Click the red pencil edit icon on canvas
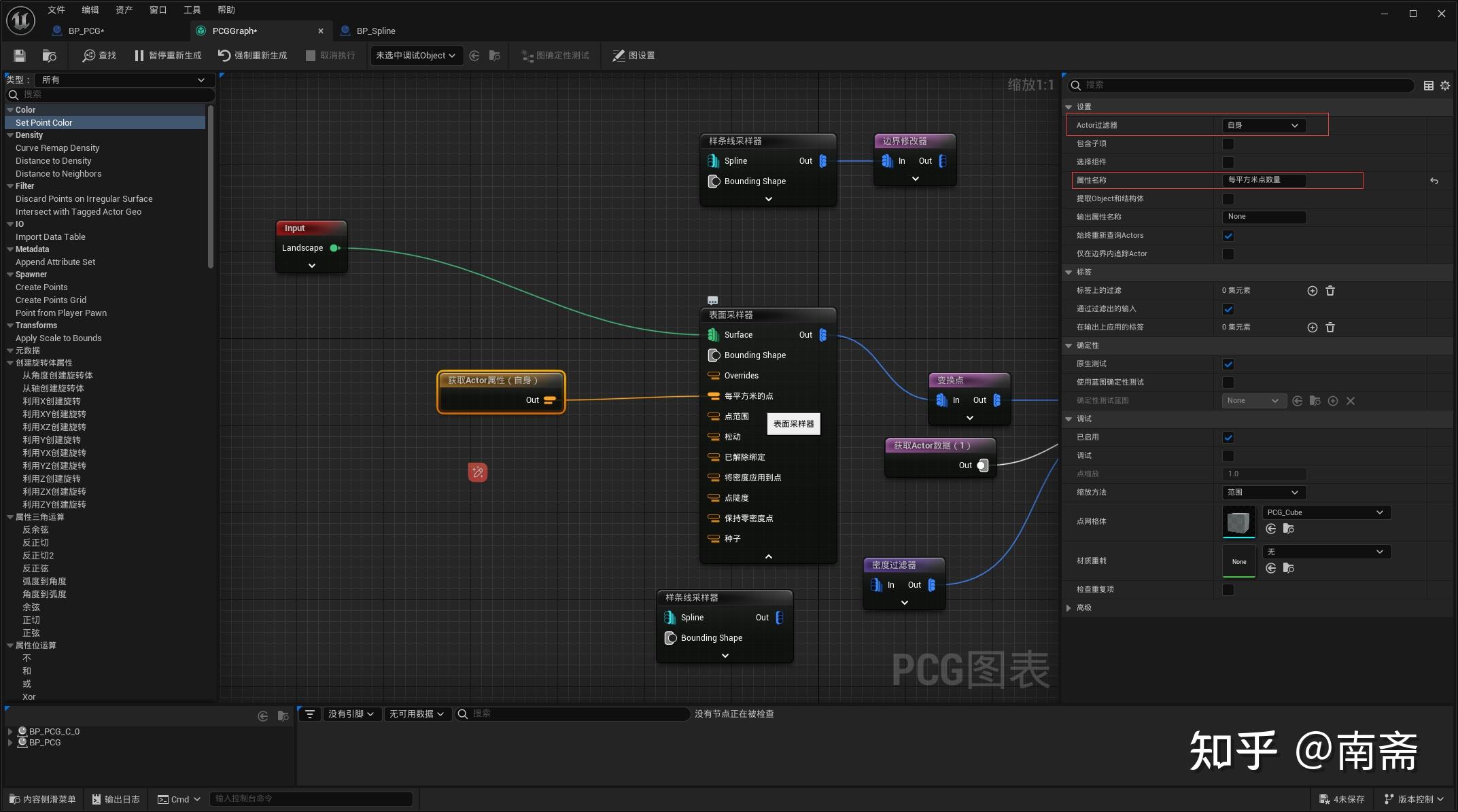This screenshot has width=1458, height=812. click(478, 472)
